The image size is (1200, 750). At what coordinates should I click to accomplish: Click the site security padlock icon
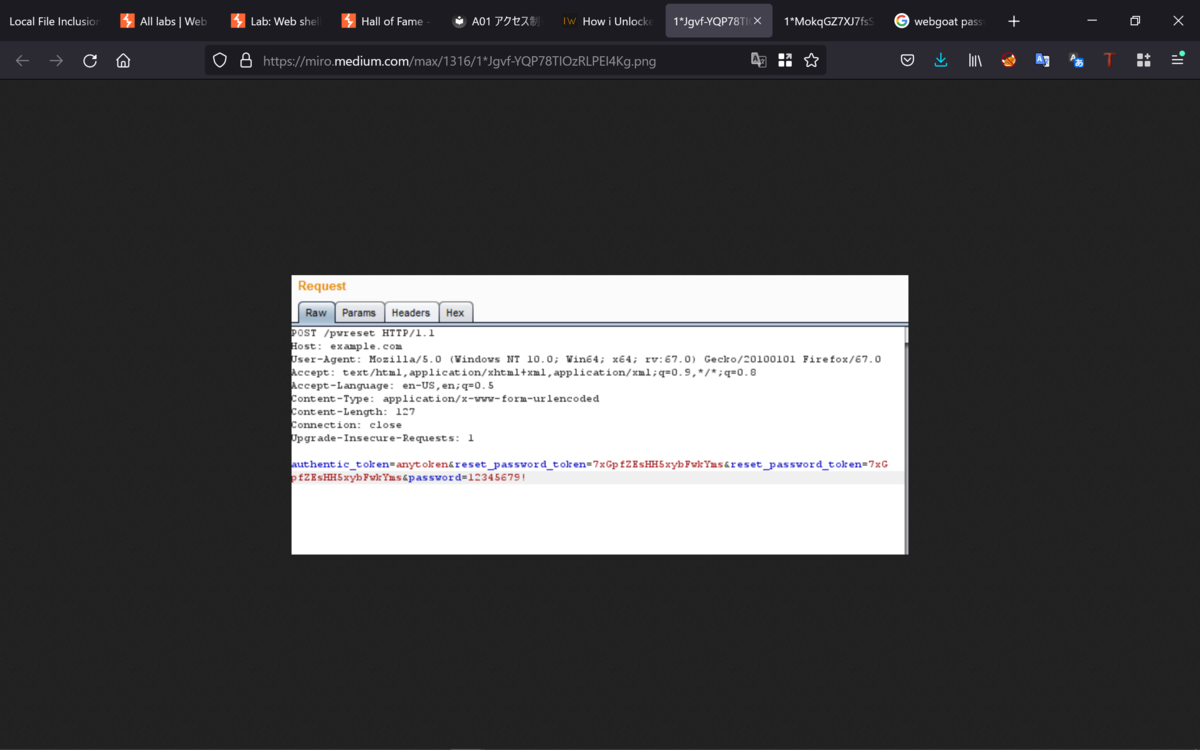coord(246,61)
